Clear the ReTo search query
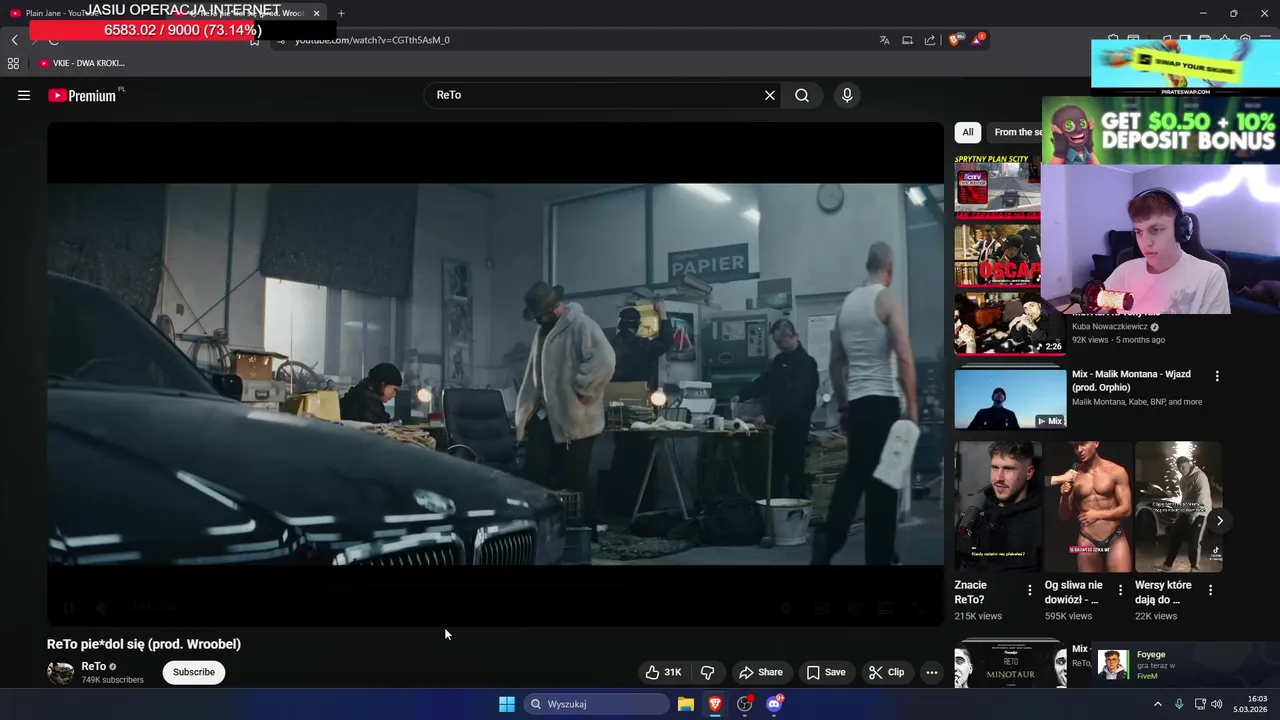The width and height of the screenshot is (1280, 720). [770, 95]
